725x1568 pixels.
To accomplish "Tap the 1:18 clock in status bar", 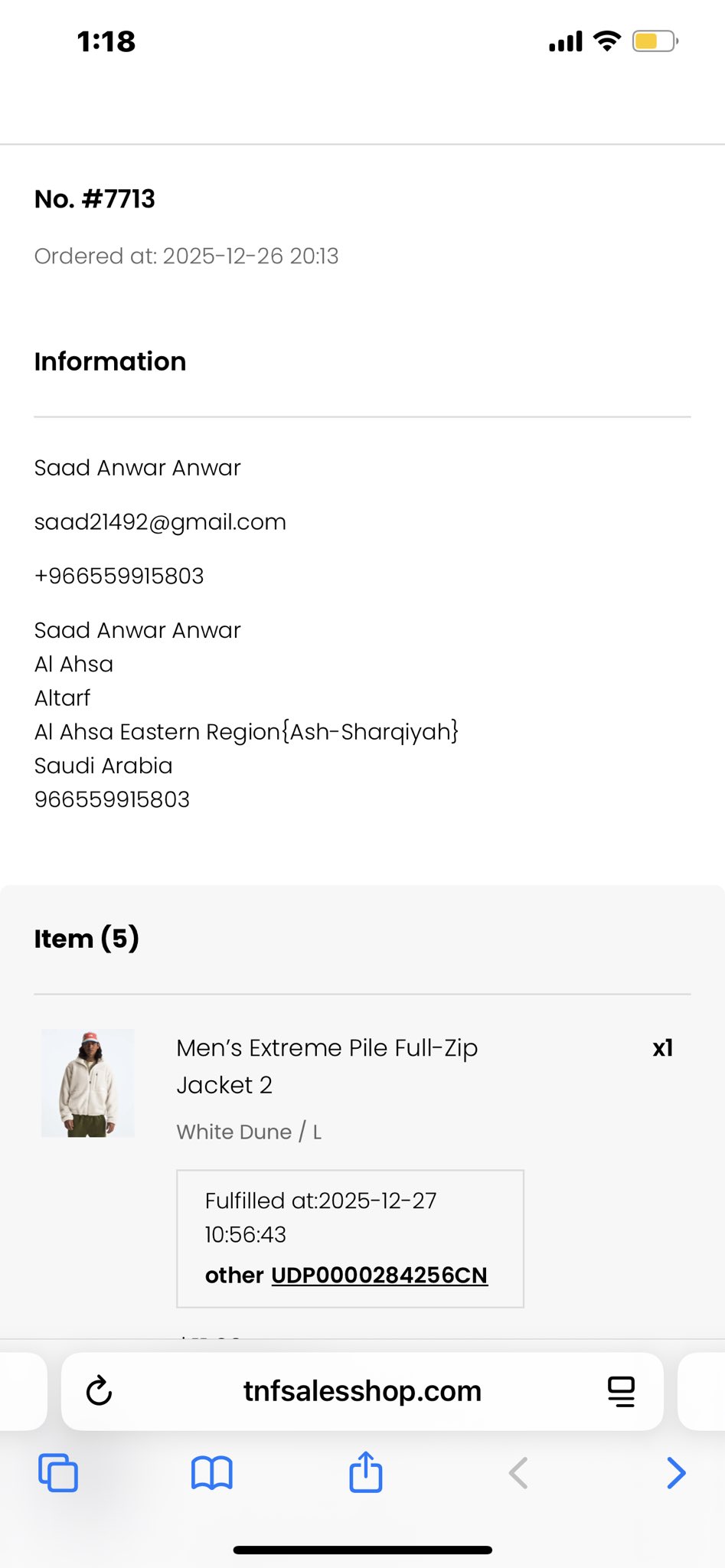I will point(106,41).
